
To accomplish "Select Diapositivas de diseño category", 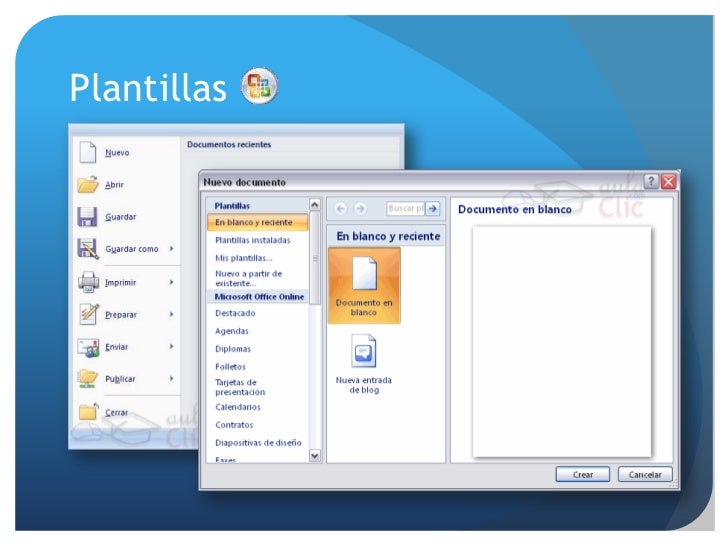I will [258, 443].
